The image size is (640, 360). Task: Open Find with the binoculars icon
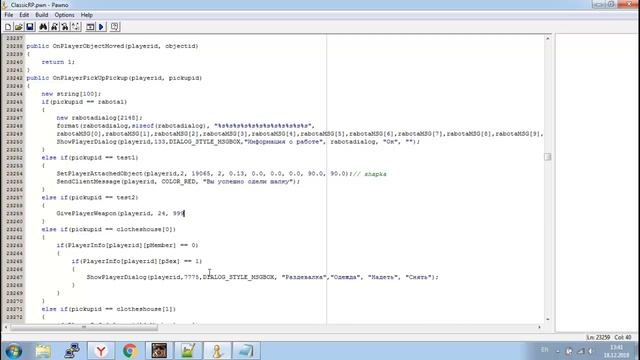(x=43, y=27)
